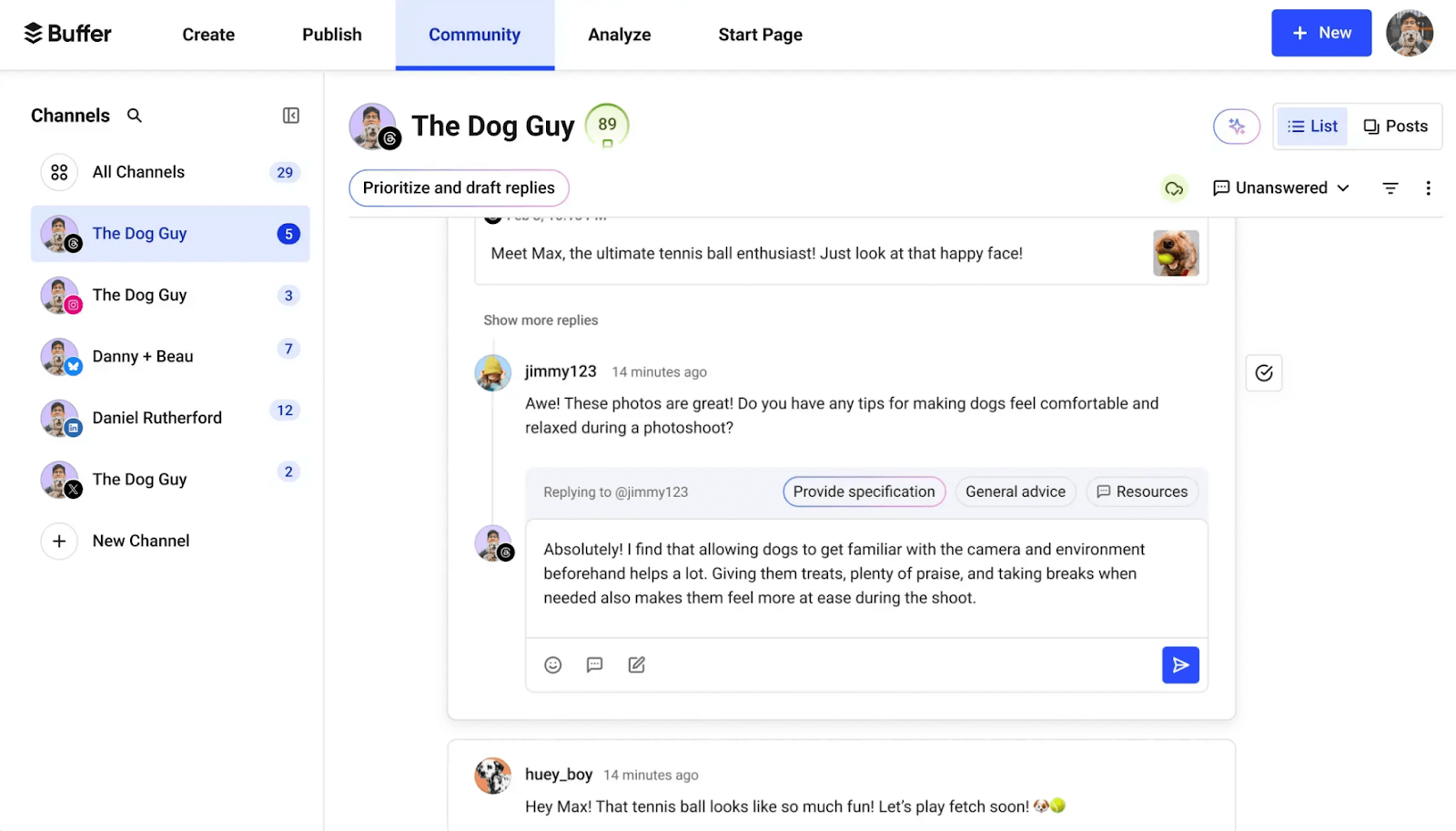The image size is (1456, 831).
Task: Click the saved replies icon in the reply box
Action: point(594,664)
